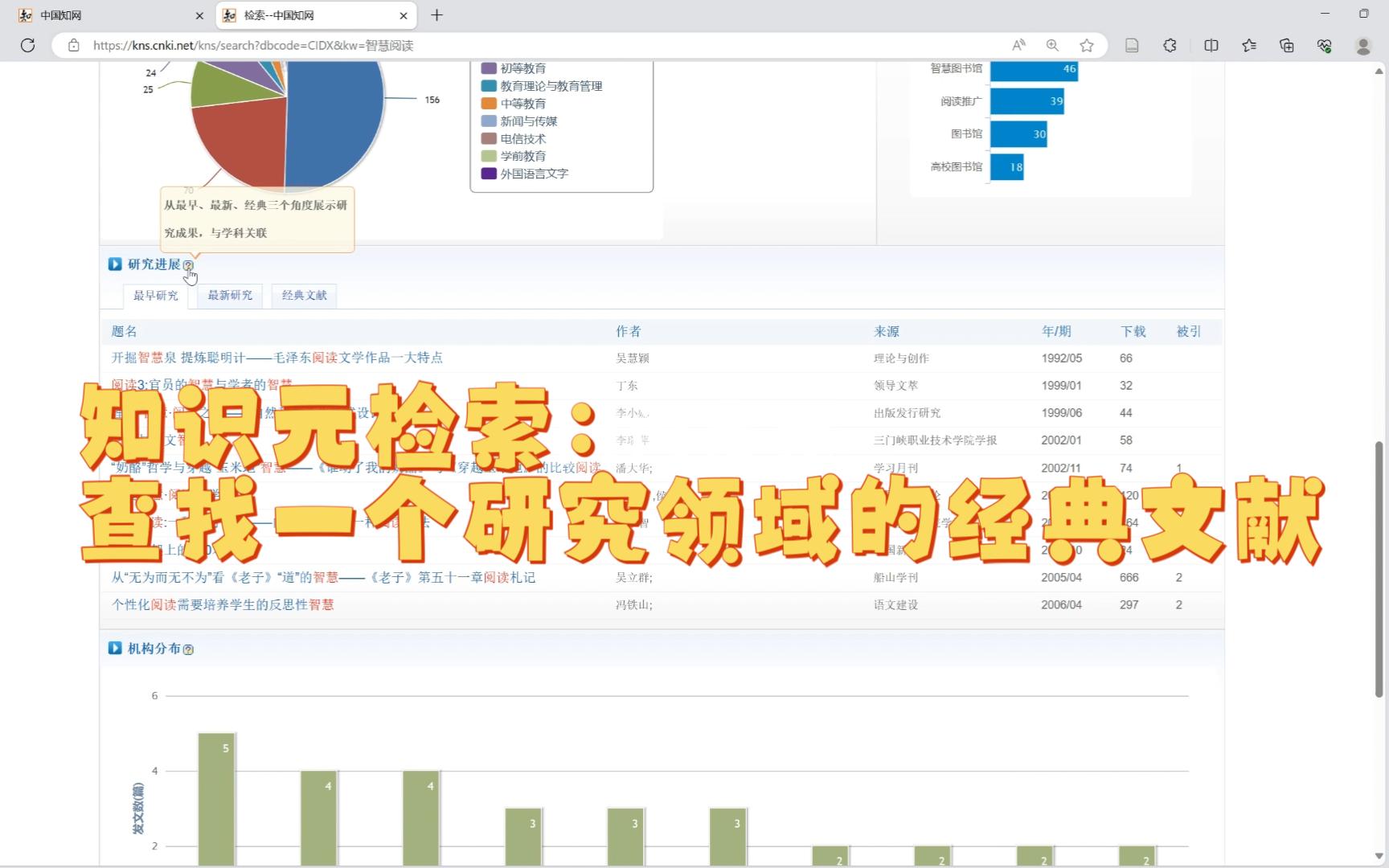Open a new browser tab
Viewport: 1389px width, 868px height.
point(436,15)
